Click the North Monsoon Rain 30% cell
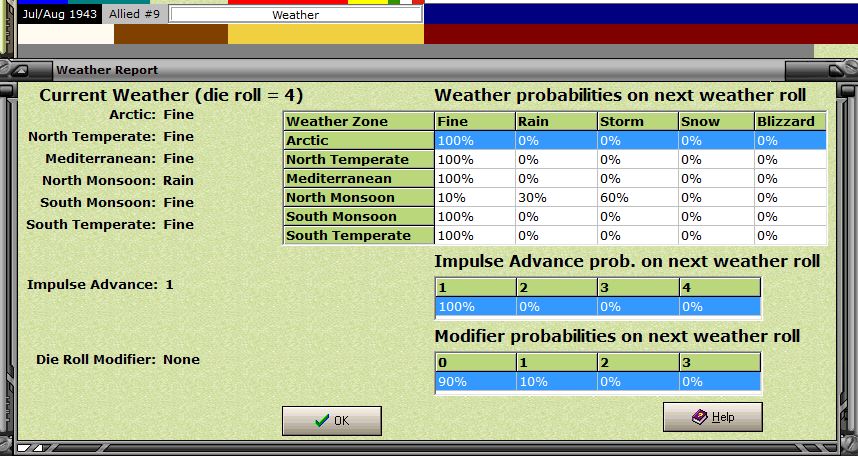The height and width of the screenshot is (456, 858). coord(556,198)
